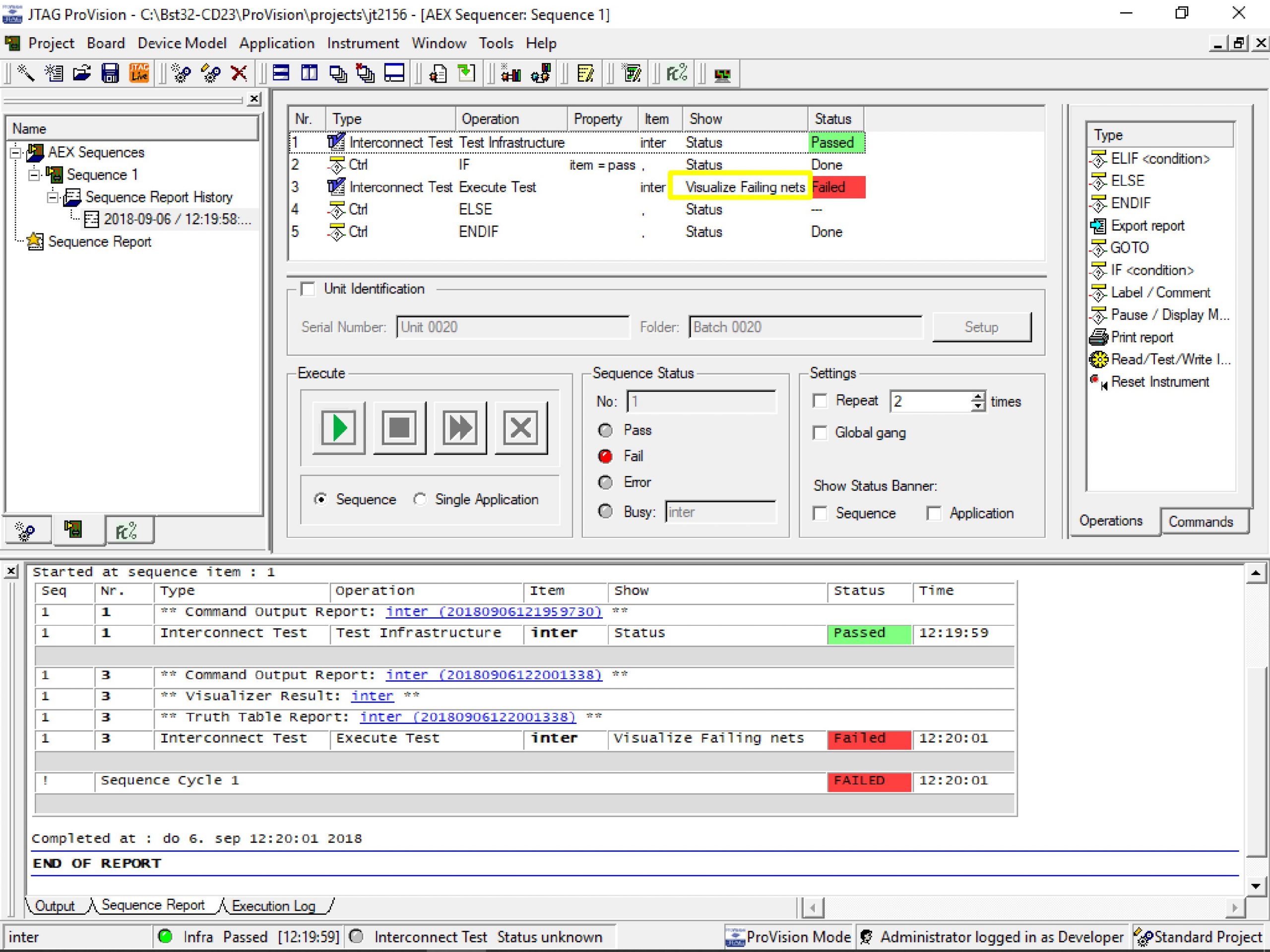The width and height of the screenshot is (1270, 952).
Task: Open the Project menu
Action: point(51,44)
